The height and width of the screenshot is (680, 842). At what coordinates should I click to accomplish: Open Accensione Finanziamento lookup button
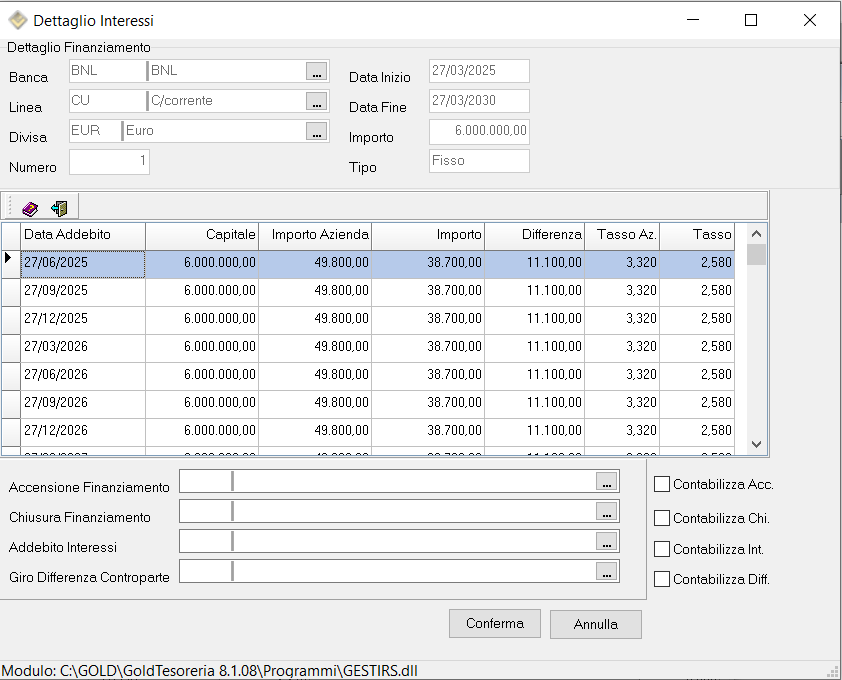coord(606,482)
